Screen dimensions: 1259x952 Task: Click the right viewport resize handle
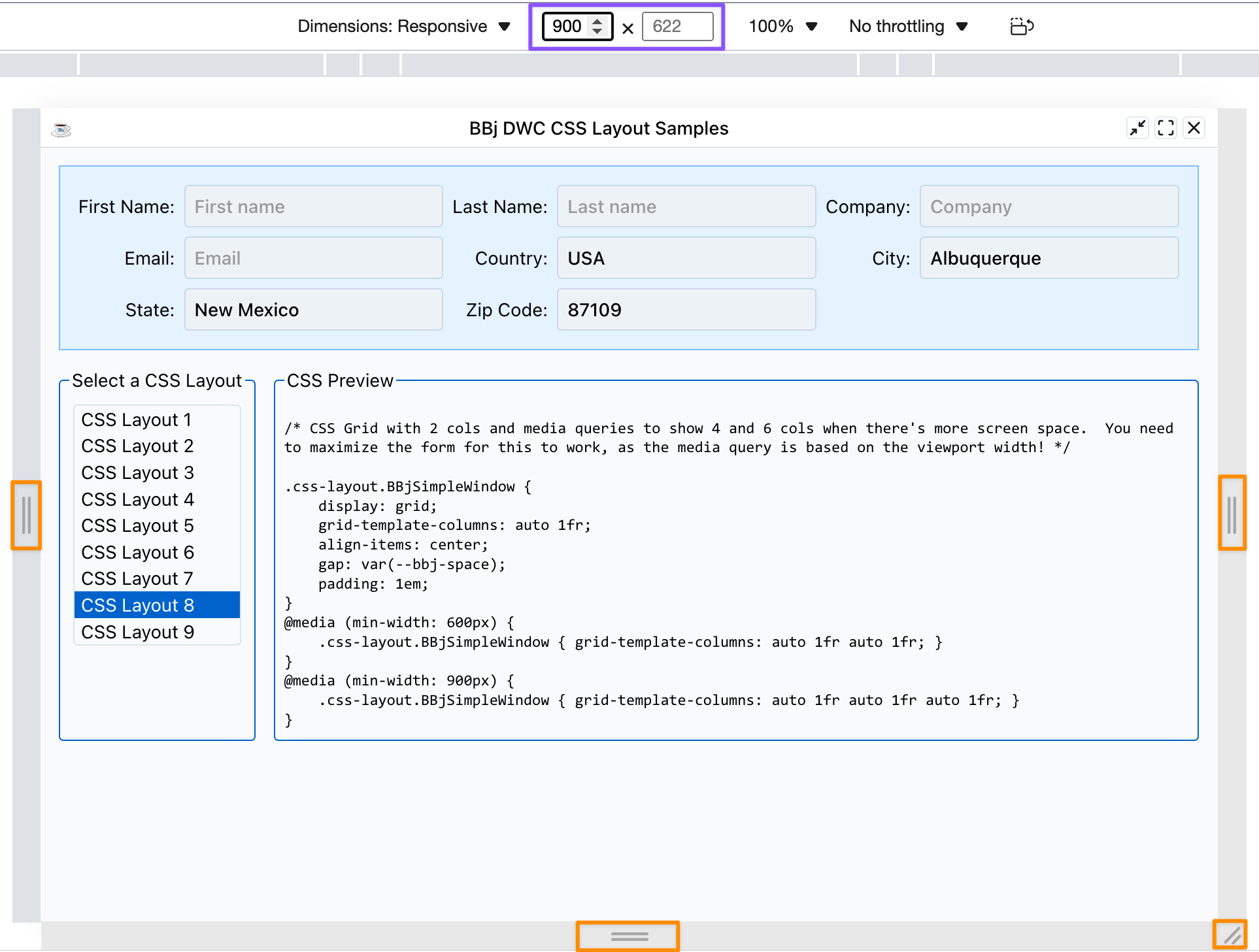point(1232,514)
